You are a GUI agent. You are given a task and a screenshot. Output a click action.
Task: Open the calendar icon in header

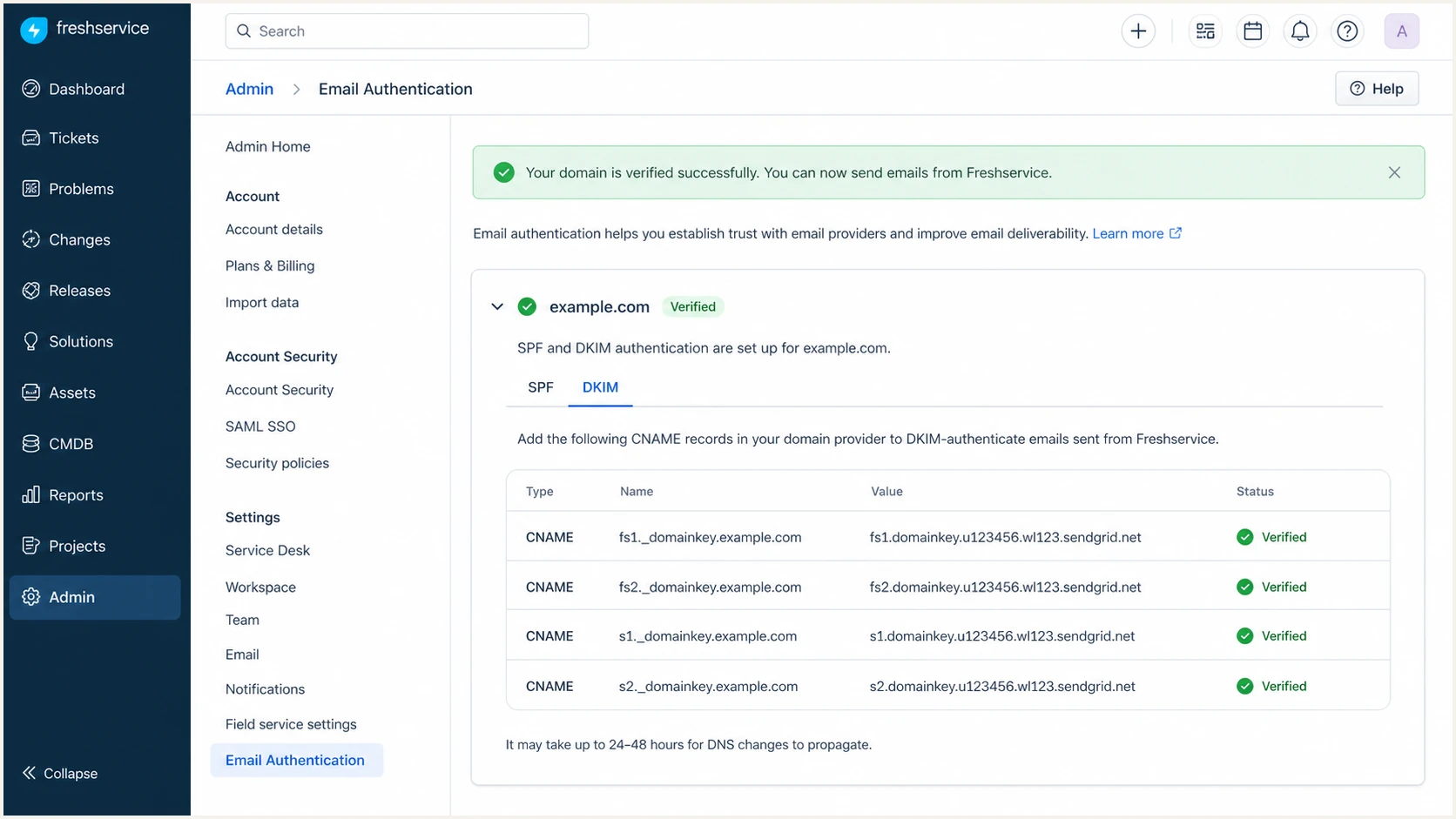point(1253,31)
